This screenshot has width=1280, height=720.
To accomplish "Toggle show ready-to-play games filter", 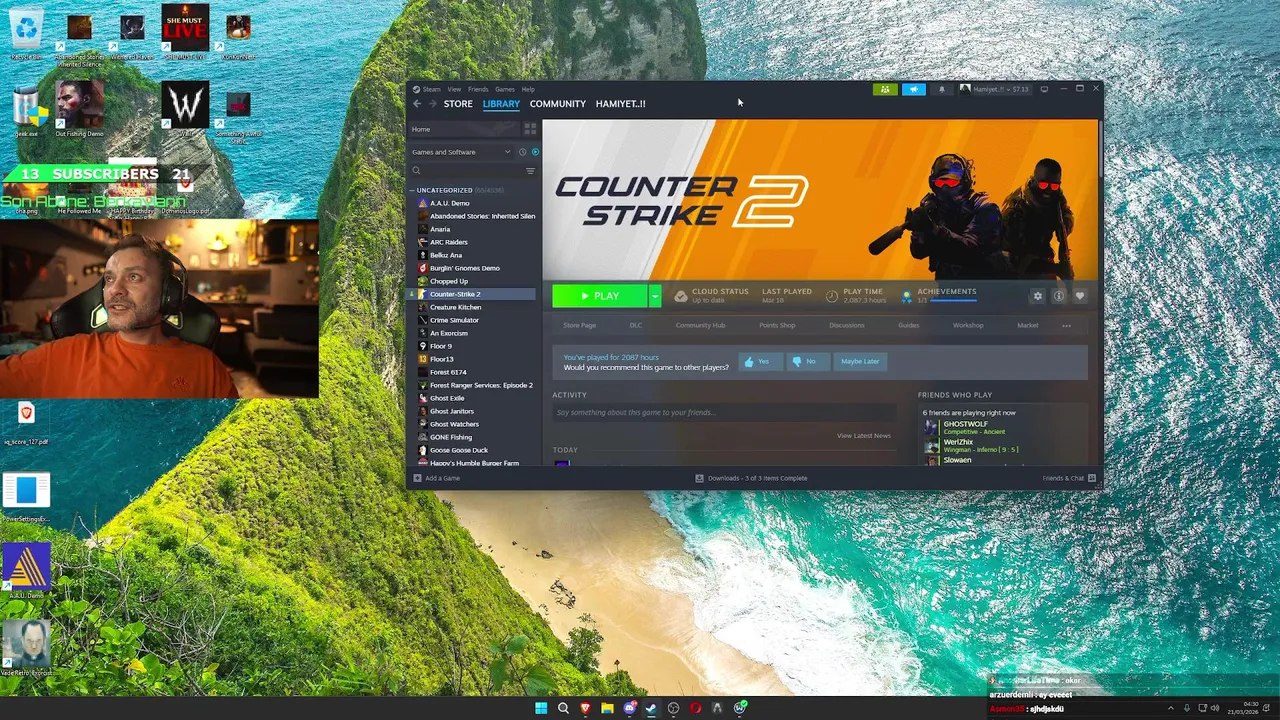I will pyautogui.click(x=535, y=152).
